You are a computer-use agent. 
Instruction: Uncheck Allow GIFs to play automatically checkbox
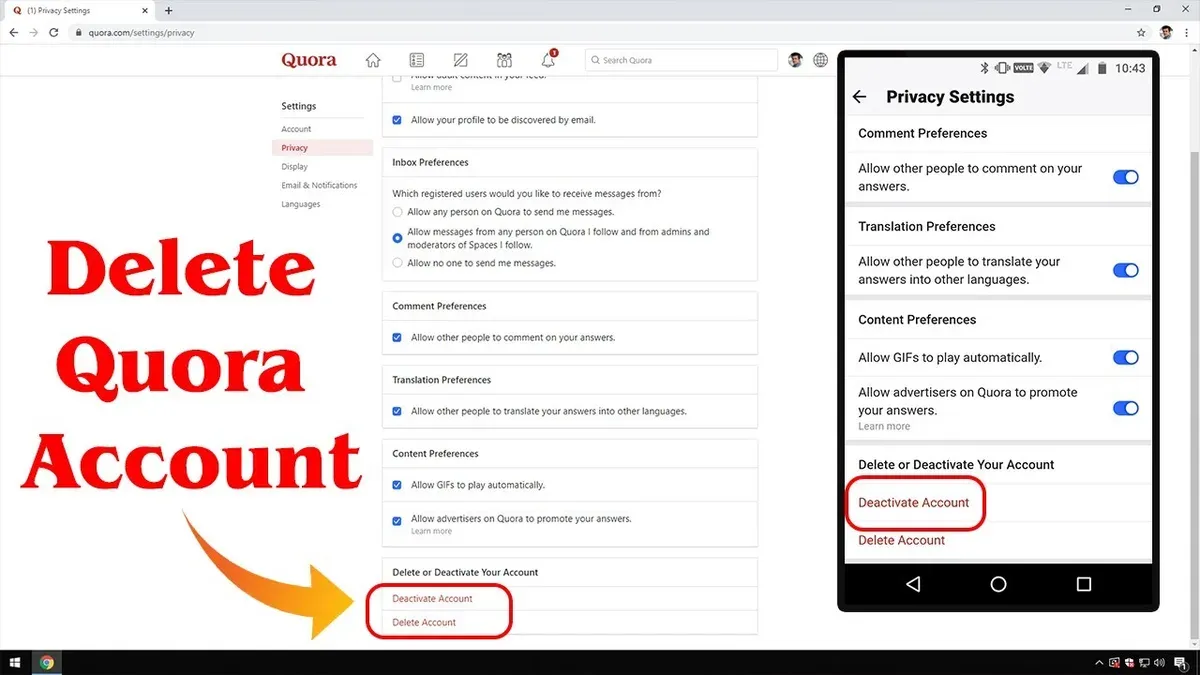coord(397,485)
